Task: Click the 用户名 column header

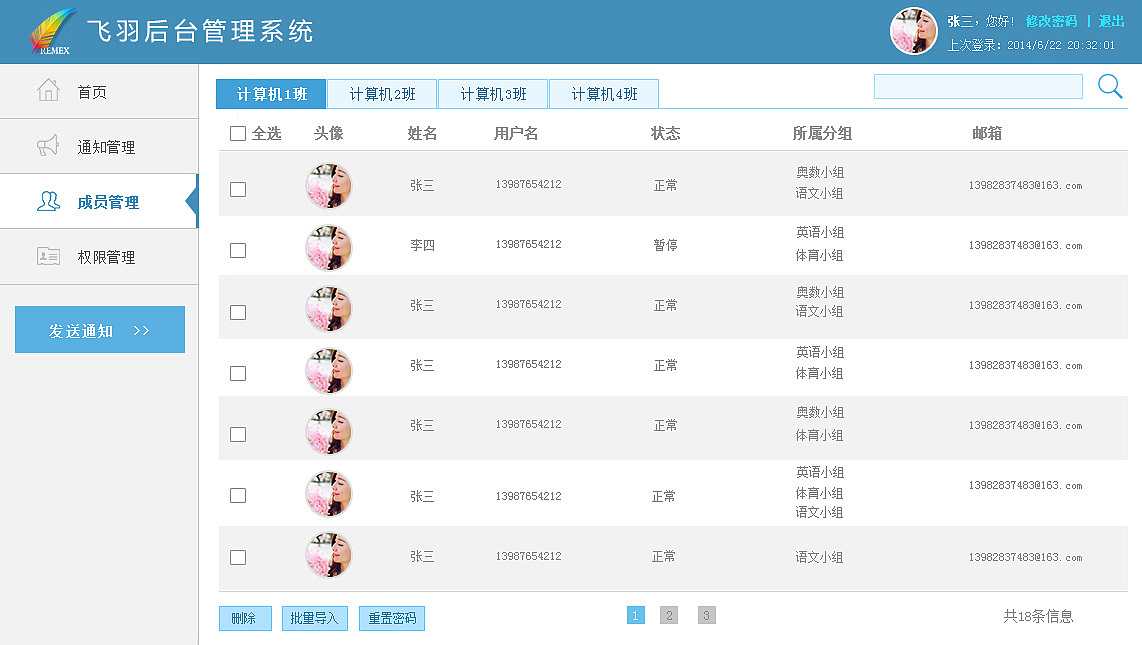Action: tap(516, 133)
